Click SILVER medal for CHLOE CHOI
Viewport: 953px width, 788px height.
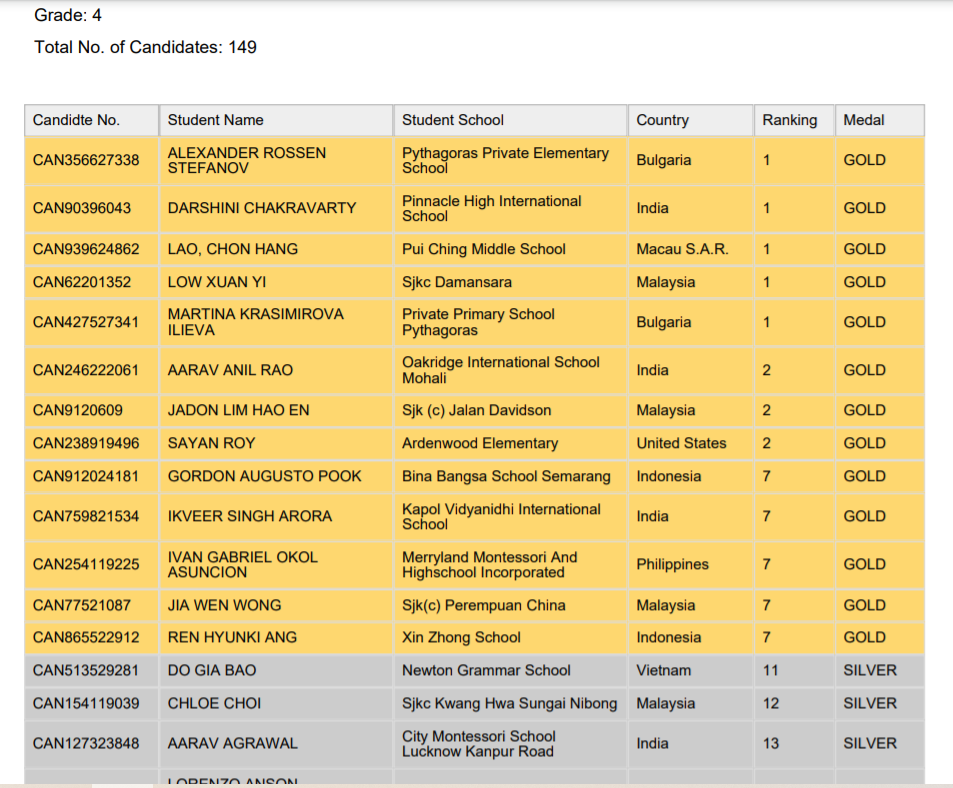click(x=869, y=703)
